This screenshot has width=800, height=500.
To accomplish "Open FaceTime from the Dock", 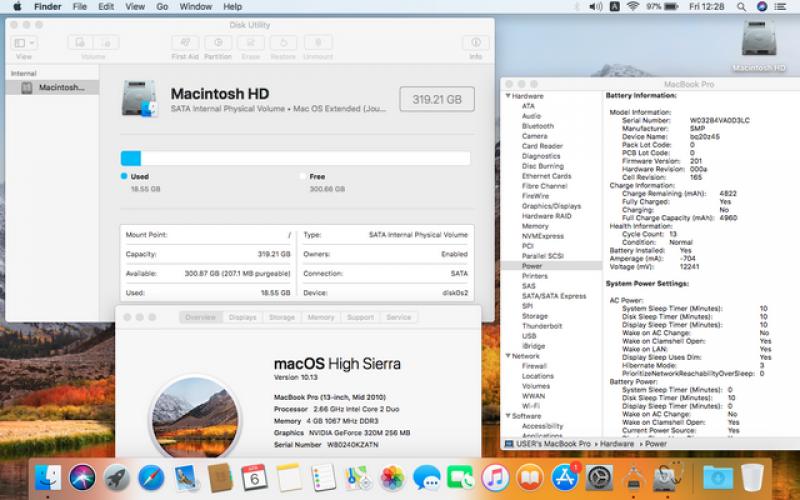I will (461, 479).
